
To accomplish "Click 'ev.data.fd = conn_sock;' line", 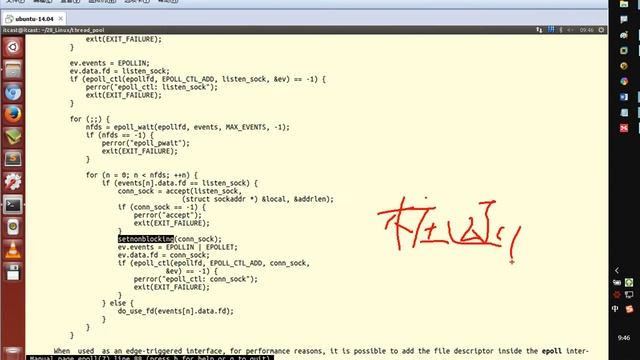I will click(164, 255).
